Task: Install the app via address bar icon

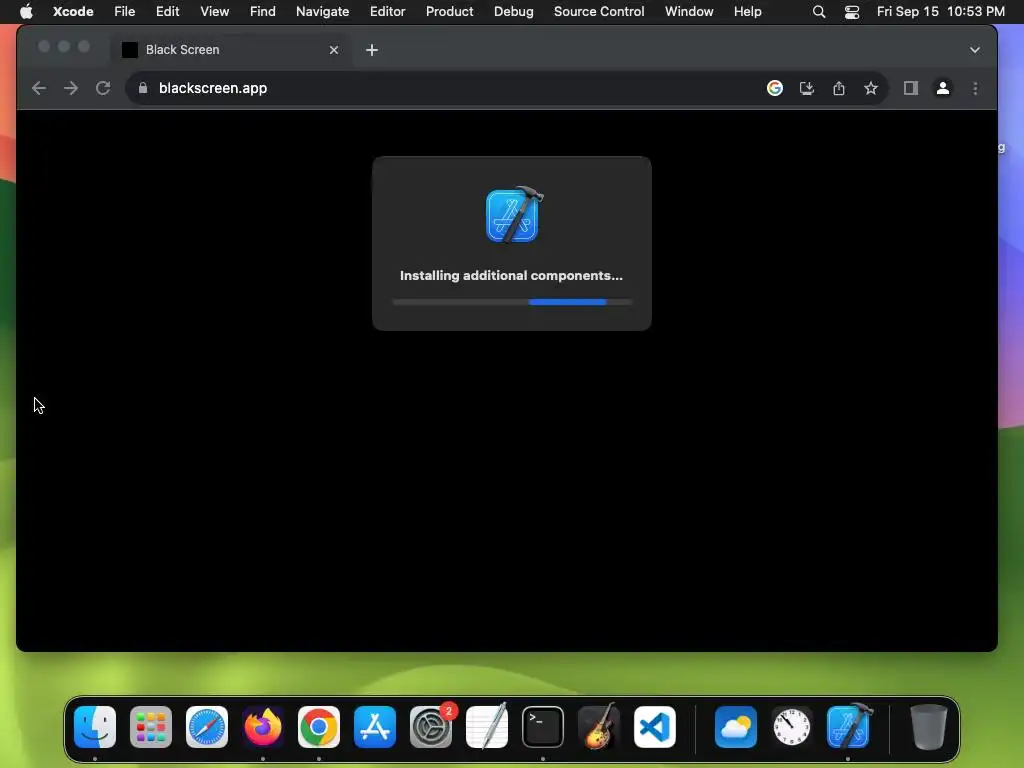Action: point(807,88)
